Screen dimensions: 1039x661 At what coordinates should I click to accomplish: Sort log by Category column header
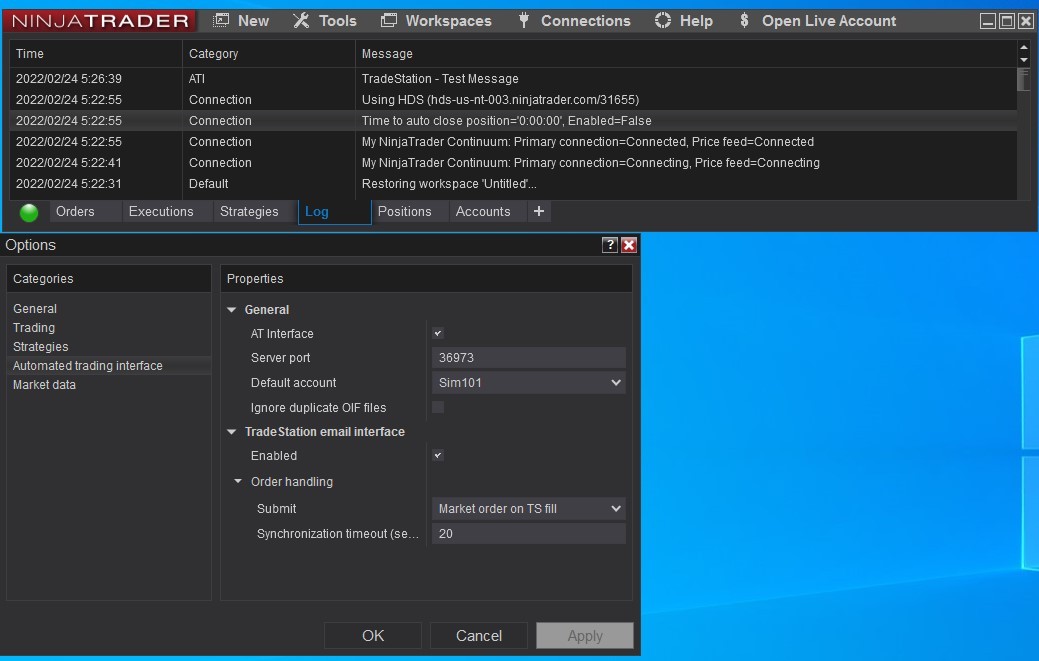(269, 54)
